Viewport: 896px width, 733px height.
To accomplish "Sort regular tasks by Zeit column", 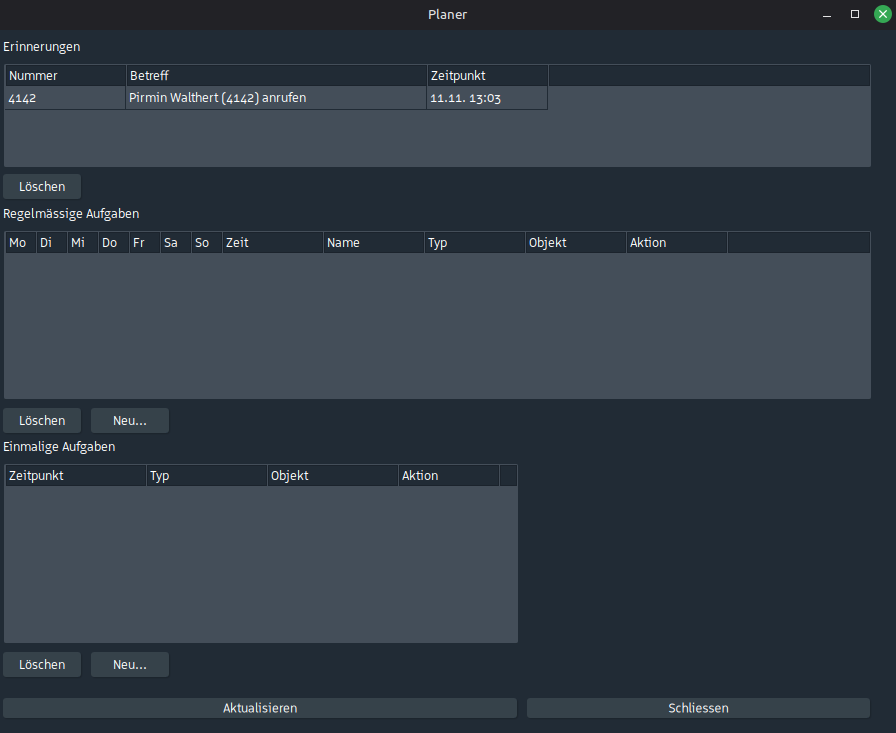I will pos(272,243).
